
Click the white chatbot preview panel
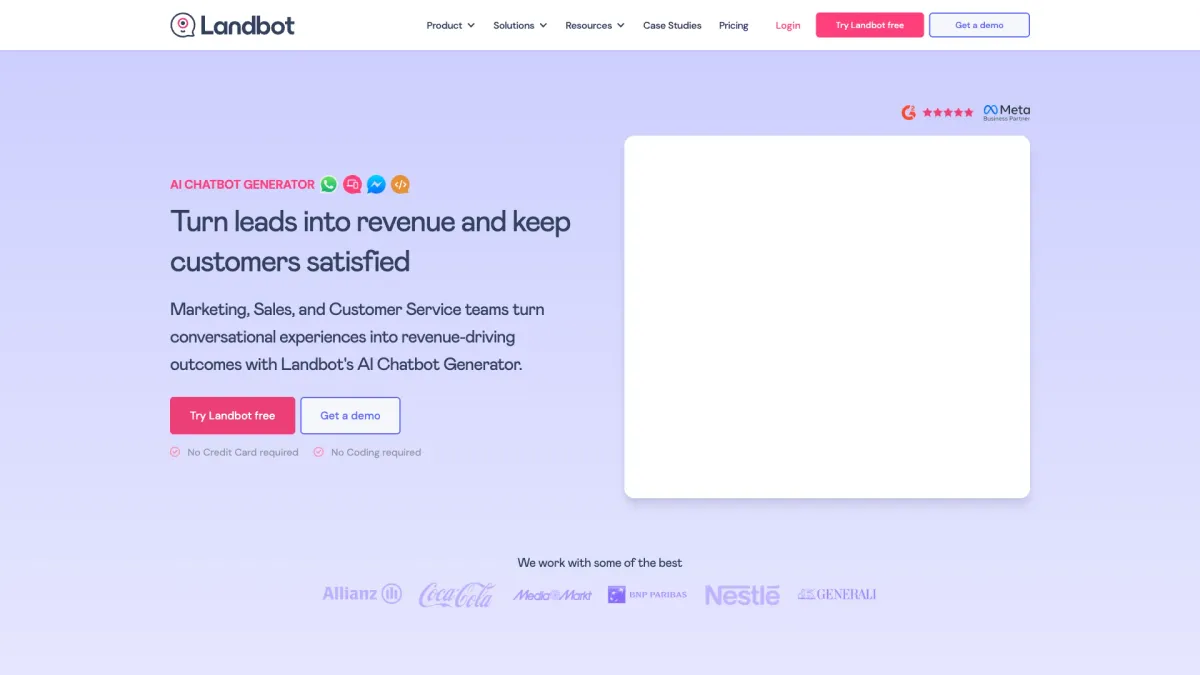[827, 316]
